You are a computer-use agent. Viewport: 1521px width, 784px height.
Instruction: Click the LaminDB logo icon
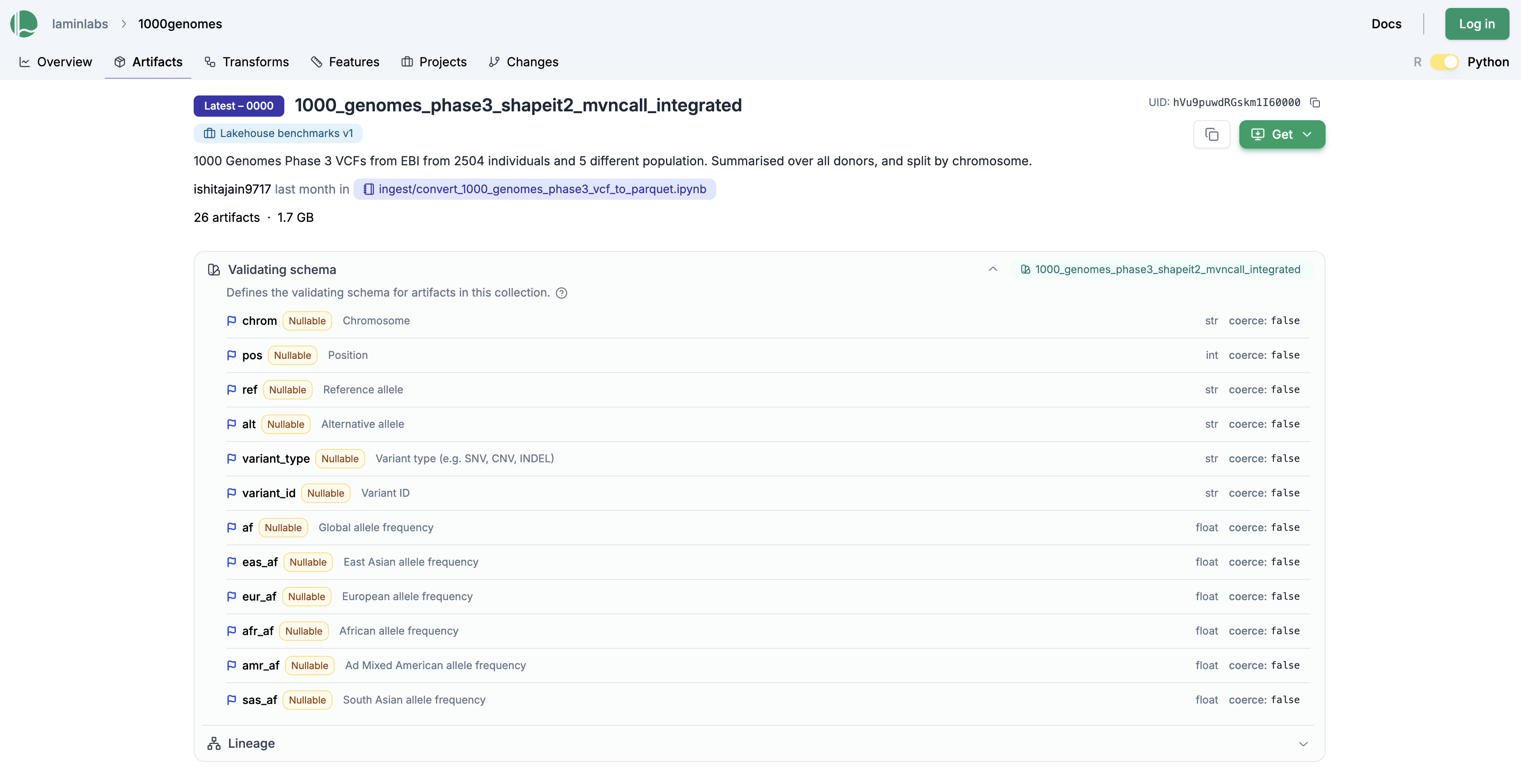pyautogui.click(x=23, y=23)
